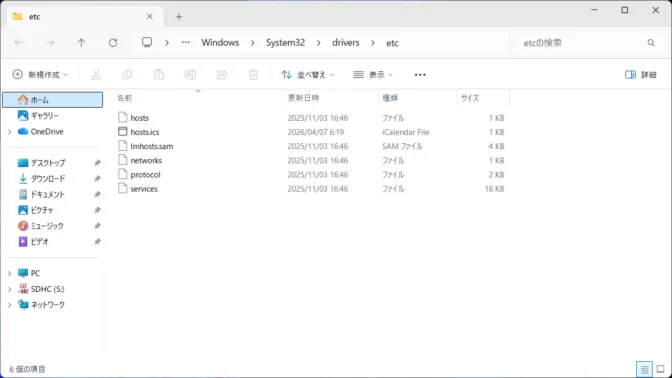The image size is (672, 378).
Task: Click the Copy icon in toolbar
Action: coord(127,75)
